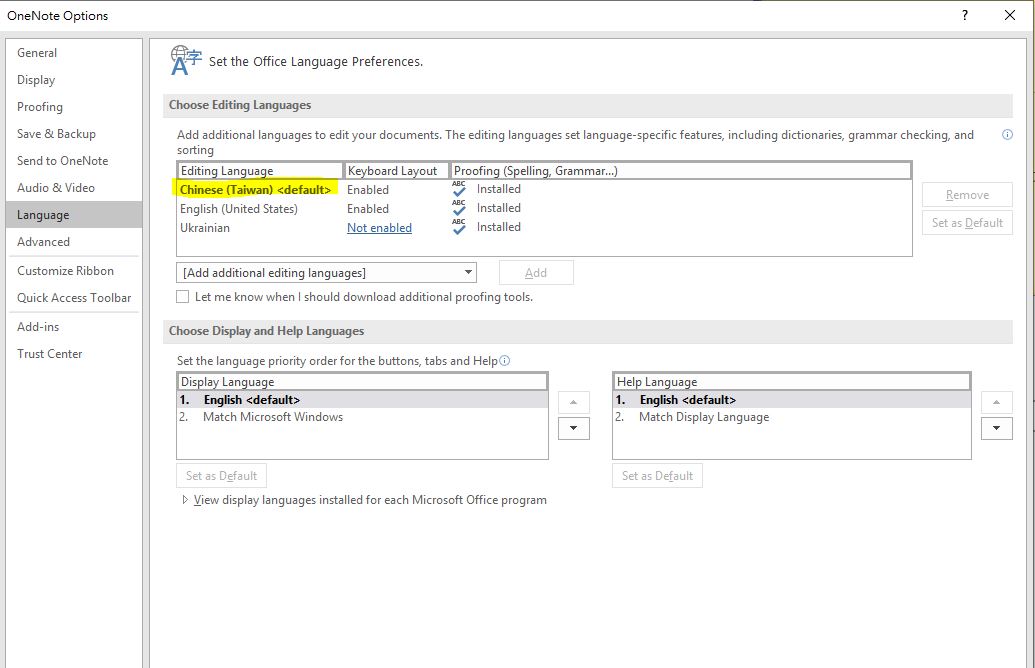The width and height of the screenshot is (1035, 668).
Task: Select the Ukrainian editing language row
Action: pos(544,228)
